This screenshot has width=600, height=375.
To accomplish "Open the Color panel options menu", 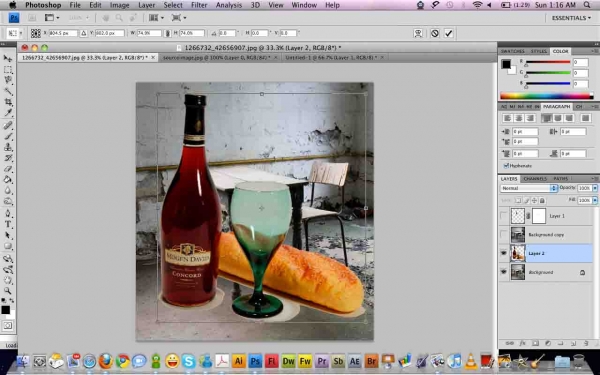I will coord(595,51).
